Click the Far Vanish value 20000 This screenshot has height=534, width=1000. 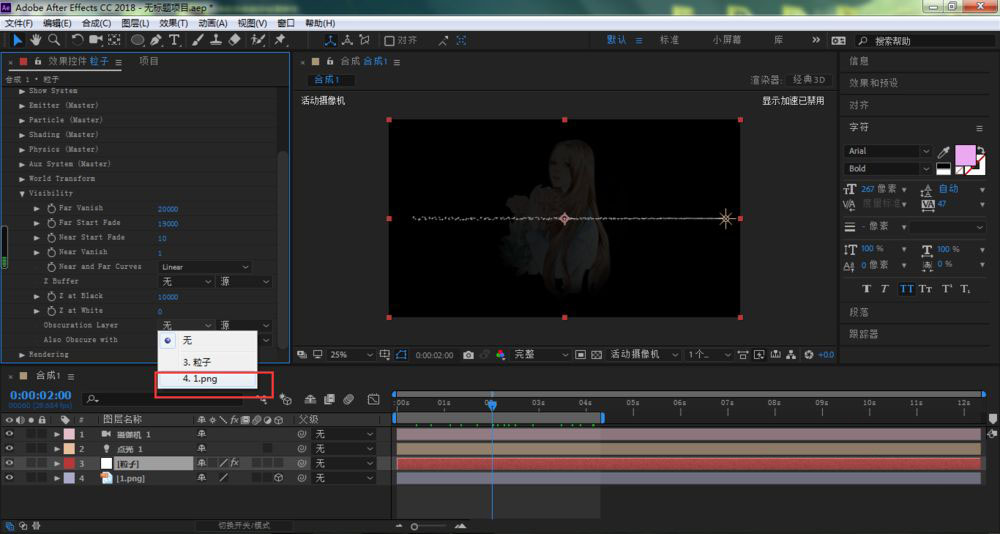(168, 209)
